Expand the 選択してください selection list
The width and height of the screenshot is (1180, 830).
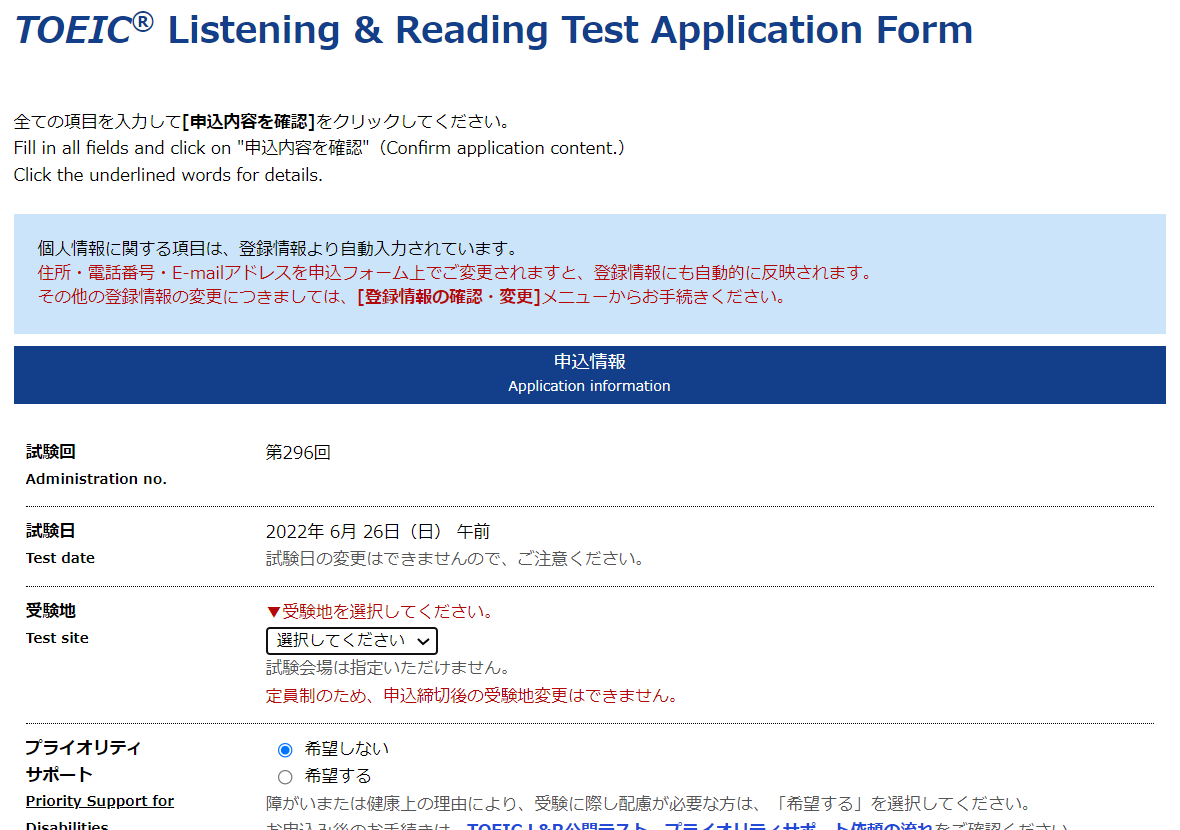351,640
